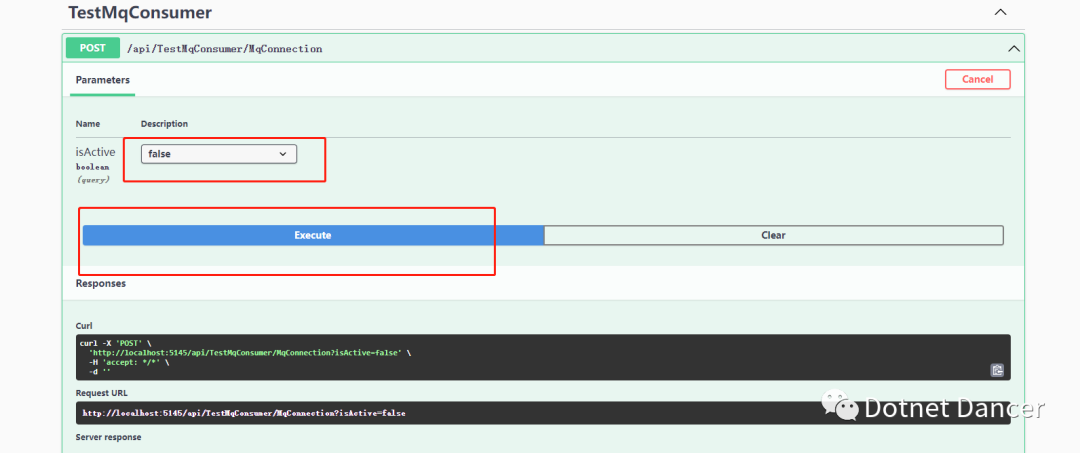Click the Request URL label
The height and width of the screenshot is (453, 1080).
click(102, 393)
